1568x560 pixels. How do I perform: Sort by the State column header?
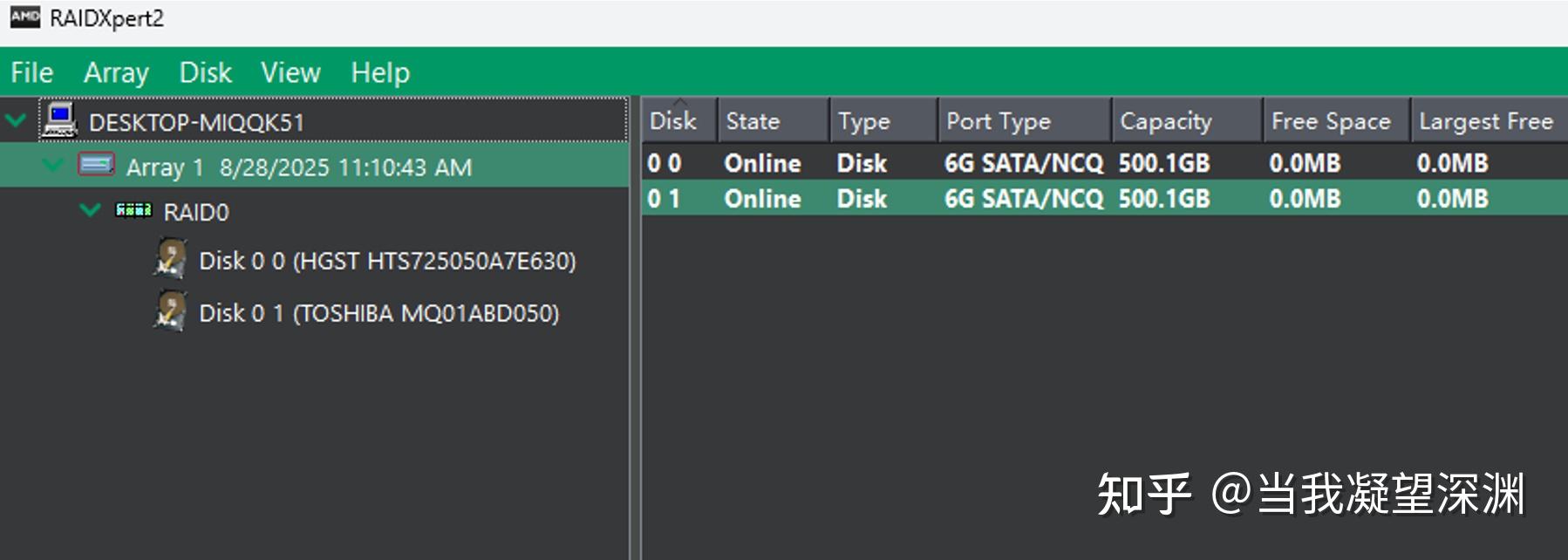click(x=774, y=120)
